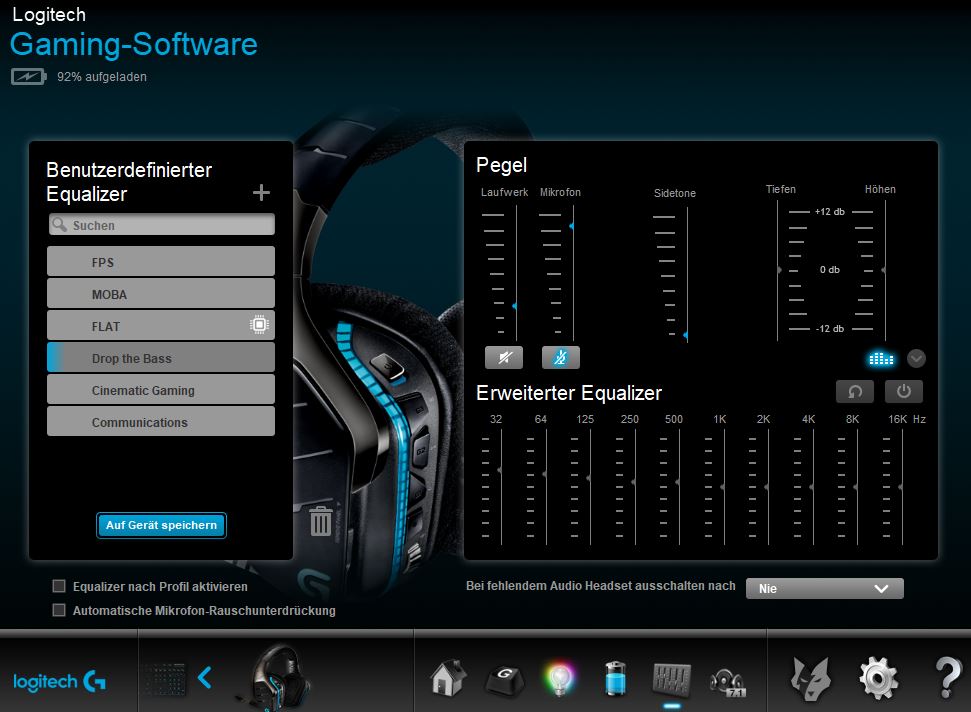
Task: Click the Logitech G logo in bottom bar
Action: point(59,682)
